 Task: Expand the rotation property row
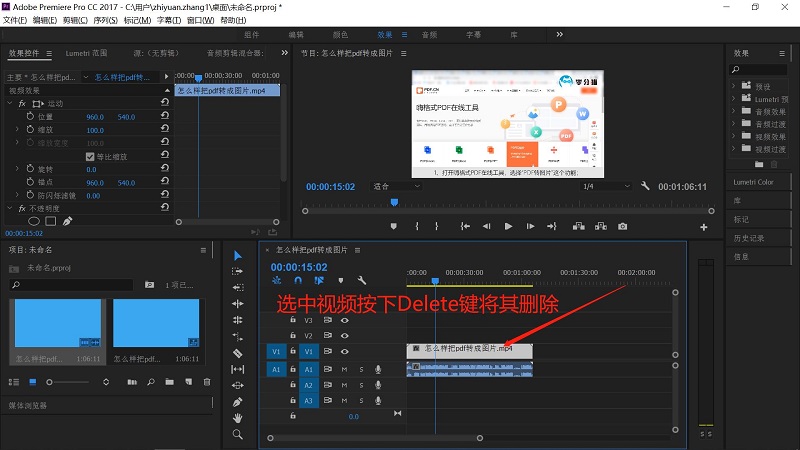pos(17,168)
